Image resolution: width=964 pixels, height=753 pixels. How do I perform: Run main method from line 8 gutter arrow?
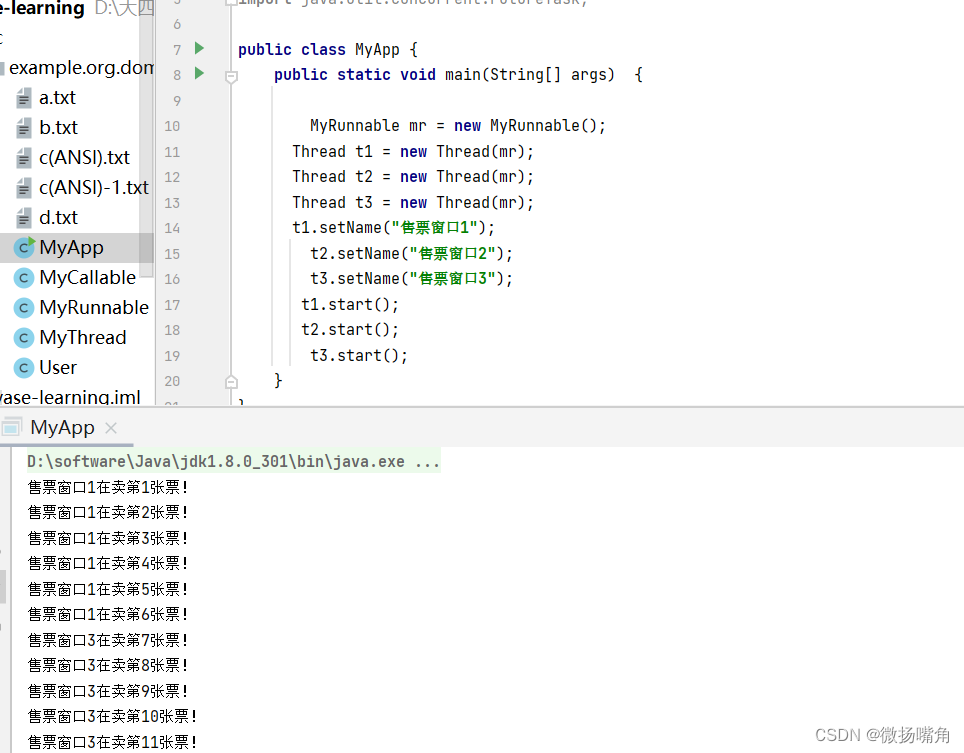click(199, 73)
